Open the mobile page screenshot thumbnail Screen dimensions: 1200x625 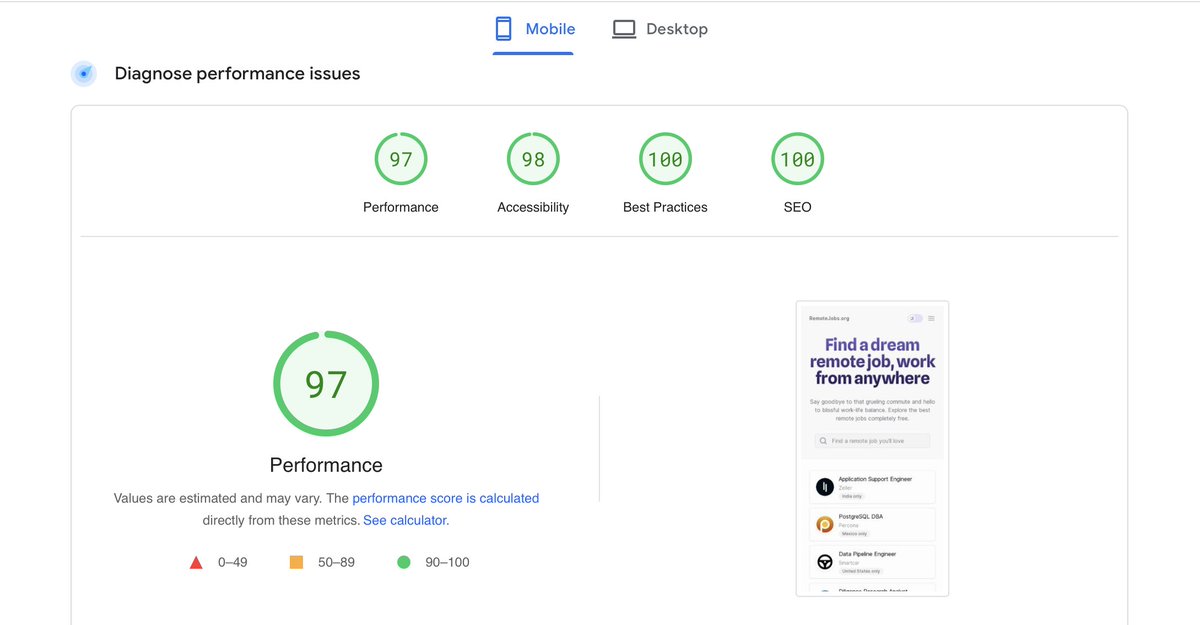tap(872, 448)
